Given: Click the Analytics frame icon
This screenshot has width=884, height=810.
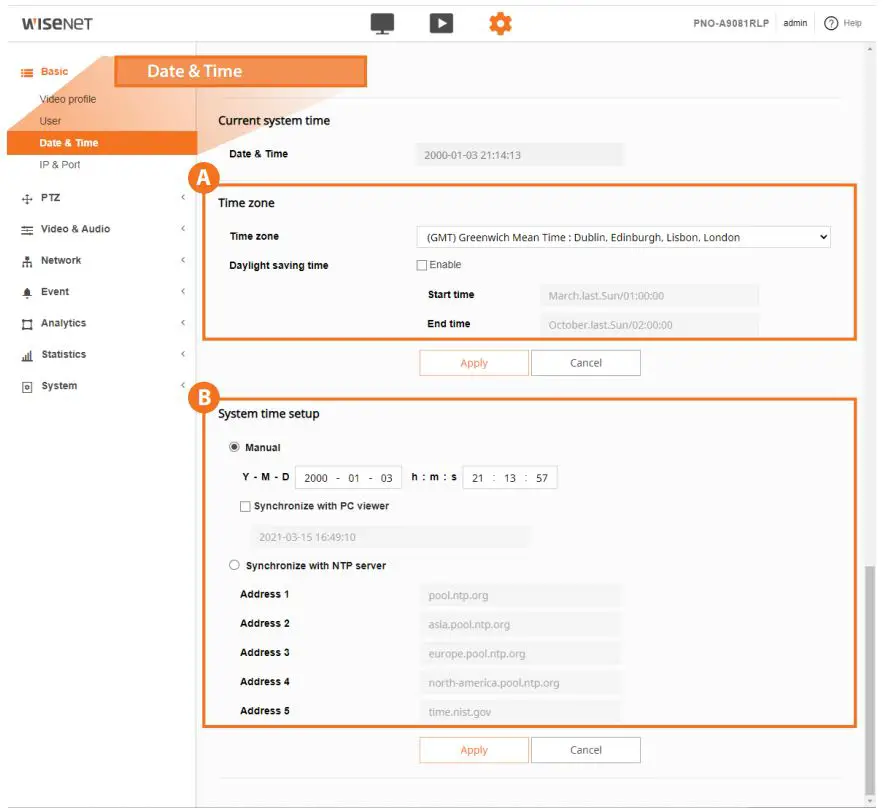Looking at the screenshot, I should 27,324.
